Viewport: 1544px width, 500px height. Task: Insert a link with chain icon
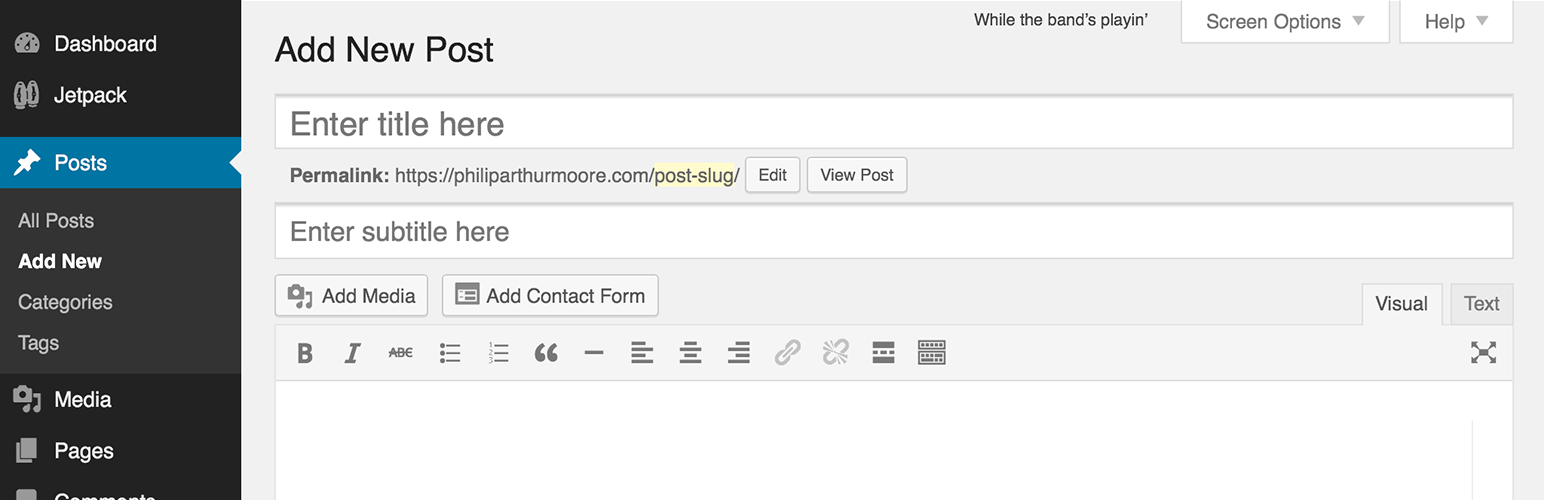point(787,353)
